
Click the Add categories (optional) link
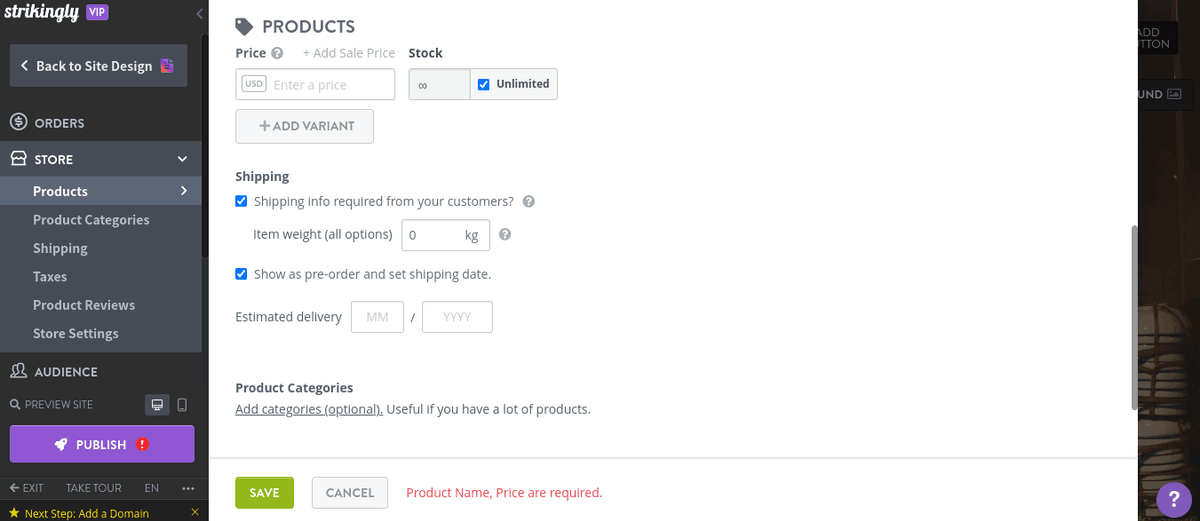click(x=309, y=409)
